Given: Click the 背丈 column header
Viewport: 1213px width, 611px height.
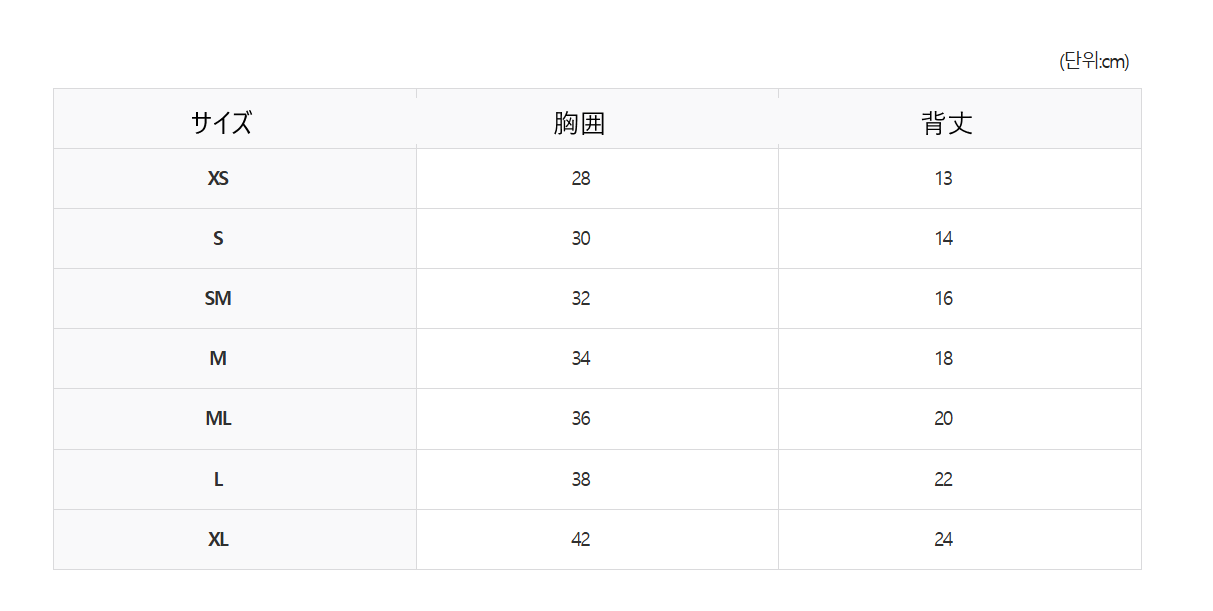Looking at the screenshot, I should 946,123.
